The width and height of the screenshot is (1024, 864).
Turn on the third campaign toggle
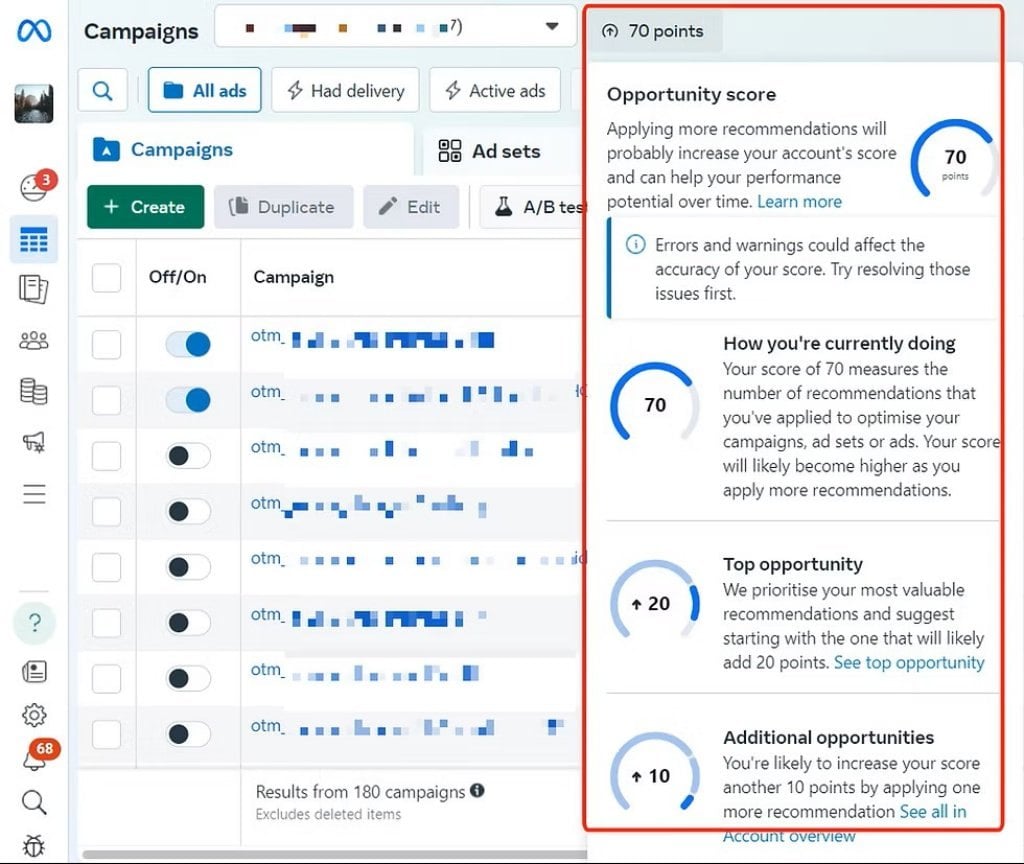(188, 456)
